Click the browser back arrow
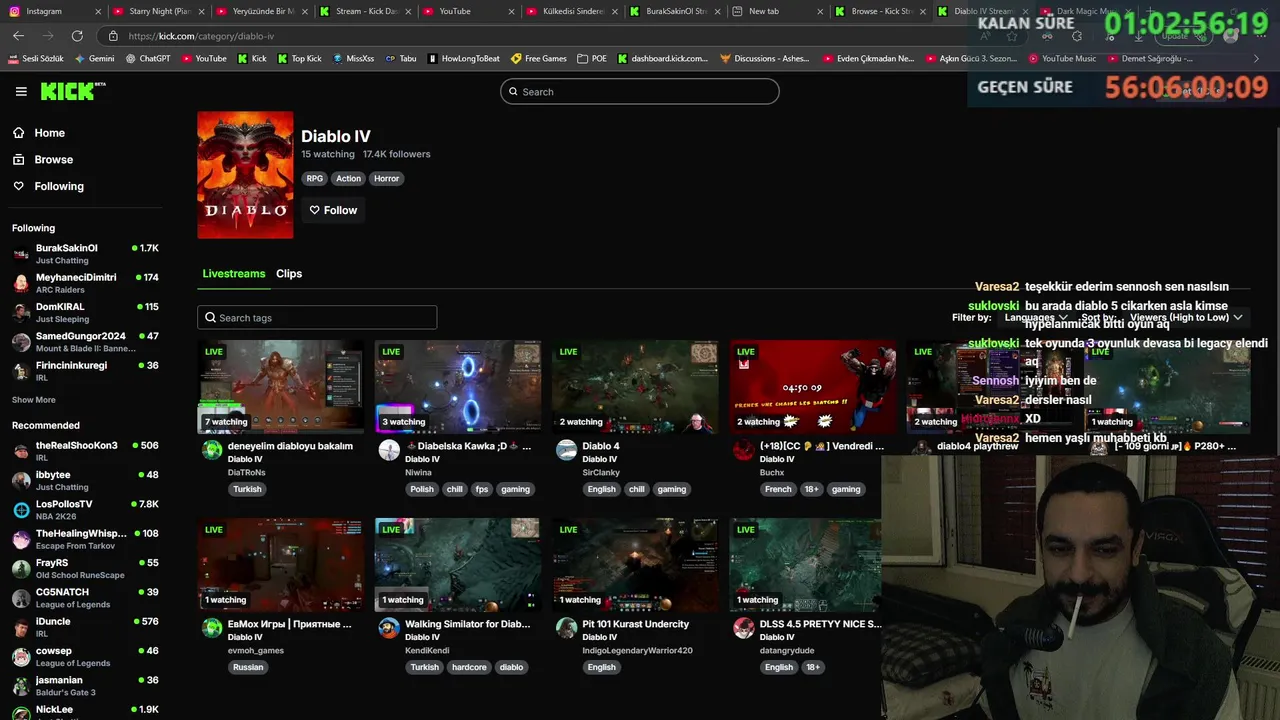 18,36
